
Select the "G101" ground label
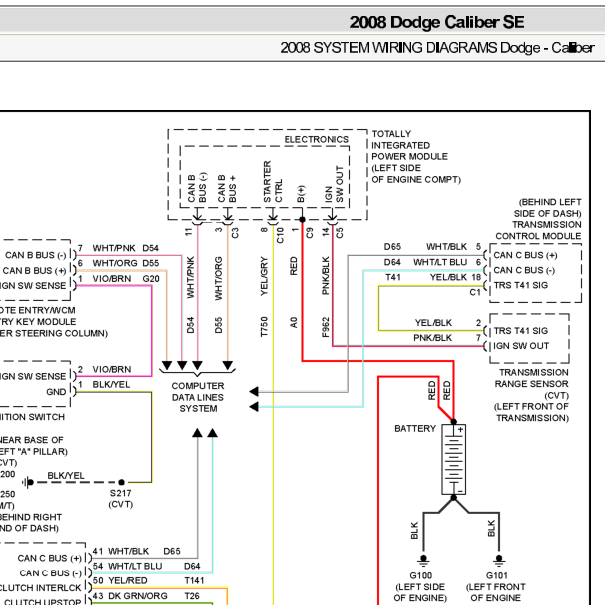coord(497,575)
